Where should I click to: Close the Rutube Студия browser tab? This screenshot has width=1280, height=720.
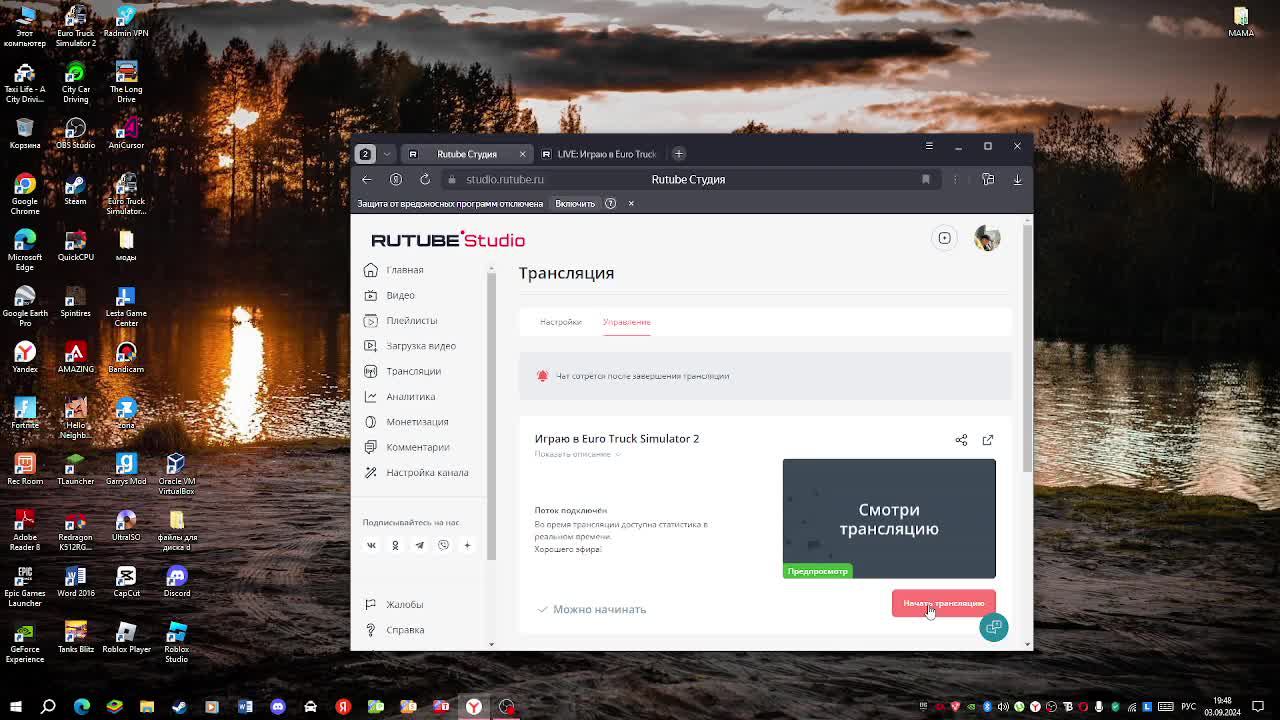[x=522, y=154]
